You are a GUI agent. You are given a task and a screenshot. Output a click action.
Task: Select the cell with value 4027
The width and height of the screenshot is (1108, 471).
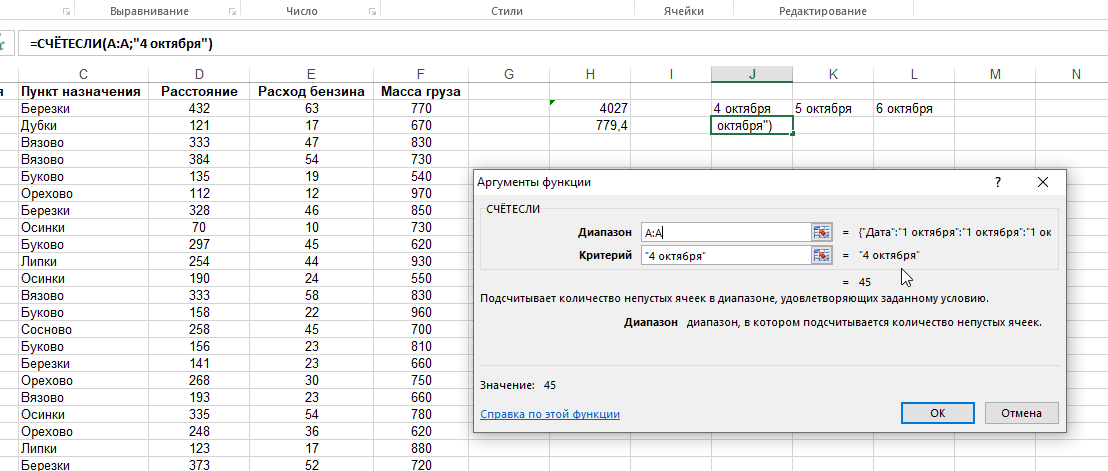pos(590,109)
